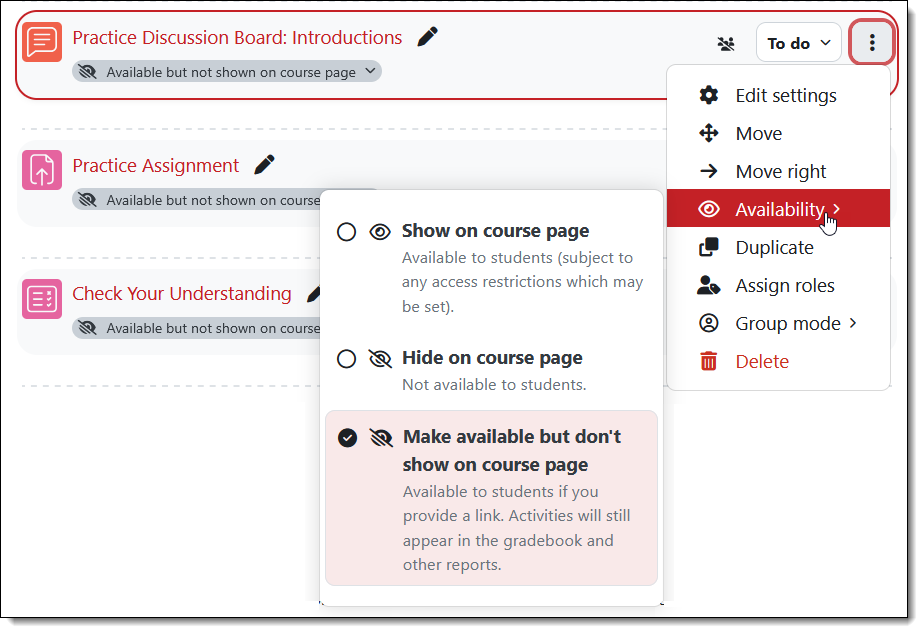Select Show on course page radio button
923x633 pixels.
click(x=346, y=231)
